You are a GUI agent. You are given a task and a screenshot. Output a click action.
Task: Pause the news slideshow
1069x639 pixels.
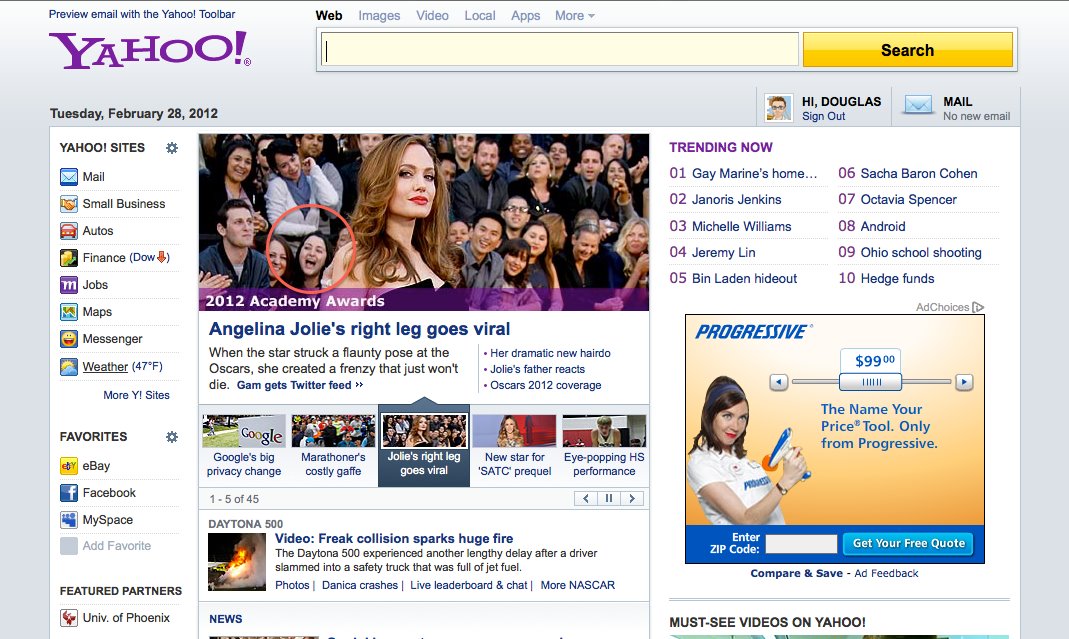click(608, 499)
